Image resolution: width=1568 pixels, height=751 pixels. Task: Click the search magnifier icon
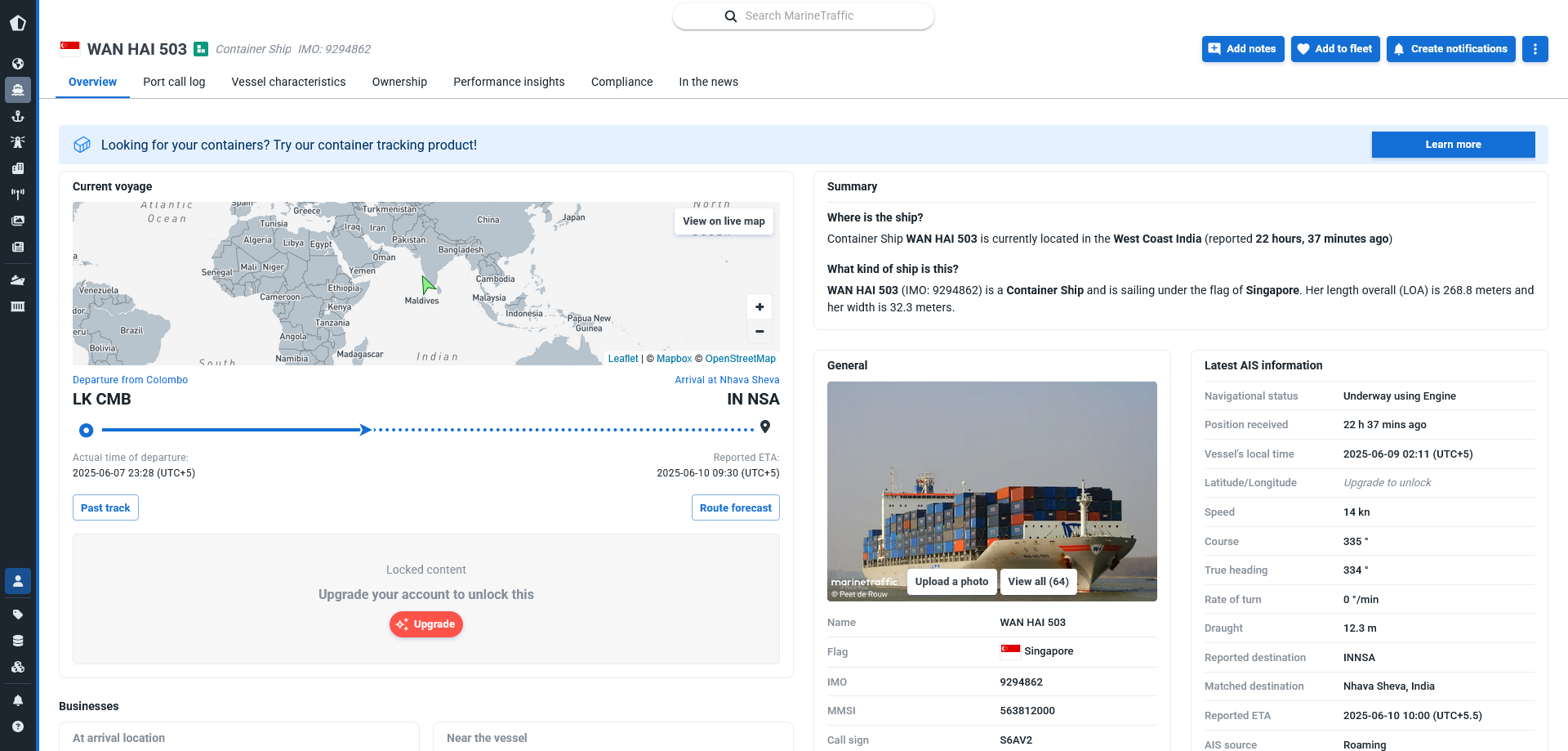(731, 16)
